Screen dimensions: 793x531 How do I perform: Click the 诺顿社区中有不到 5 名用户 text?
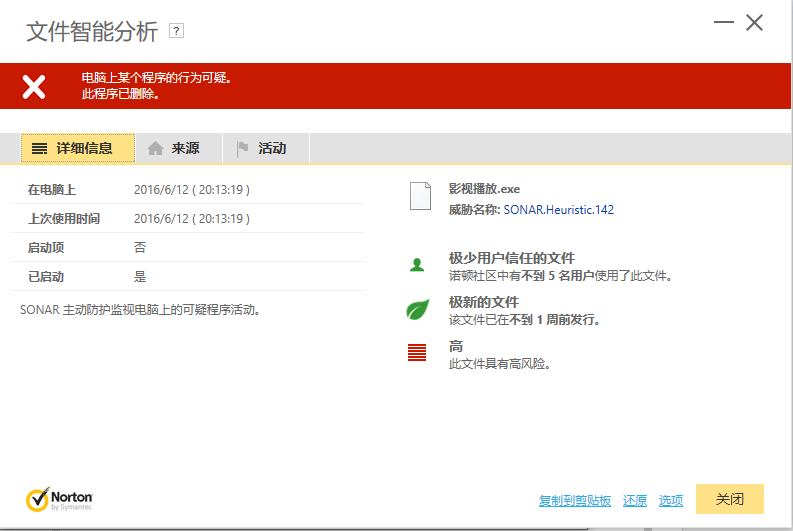[560, 276]
